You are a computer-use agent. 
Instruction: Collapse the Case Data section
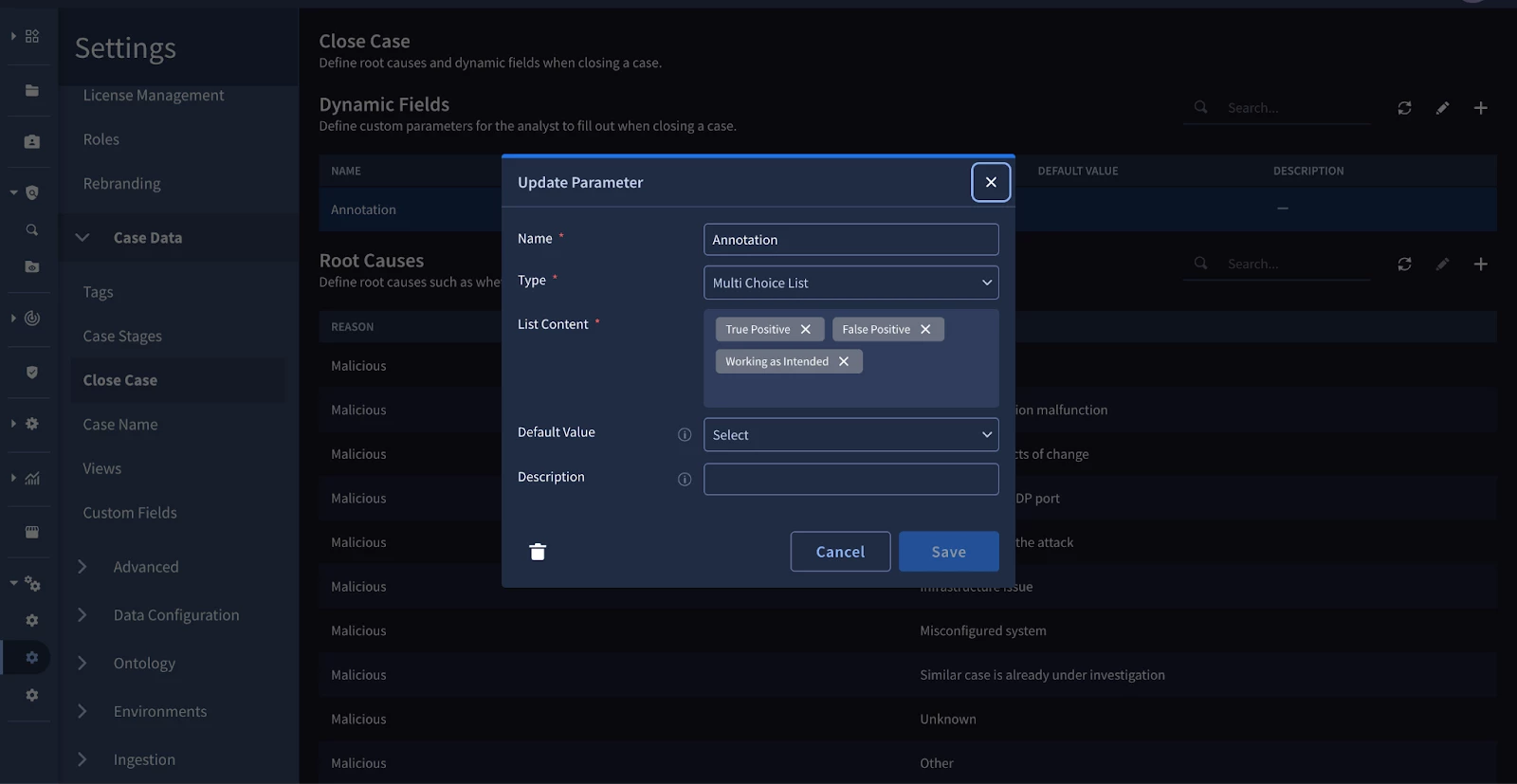click(x=82, y=237)
